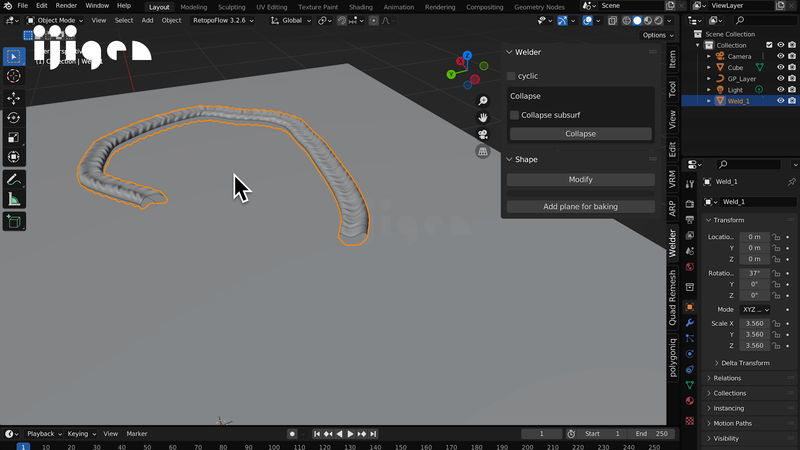
Task: Open rotation Mode XYZ dropdown
Action: click(x=755, y=310)
